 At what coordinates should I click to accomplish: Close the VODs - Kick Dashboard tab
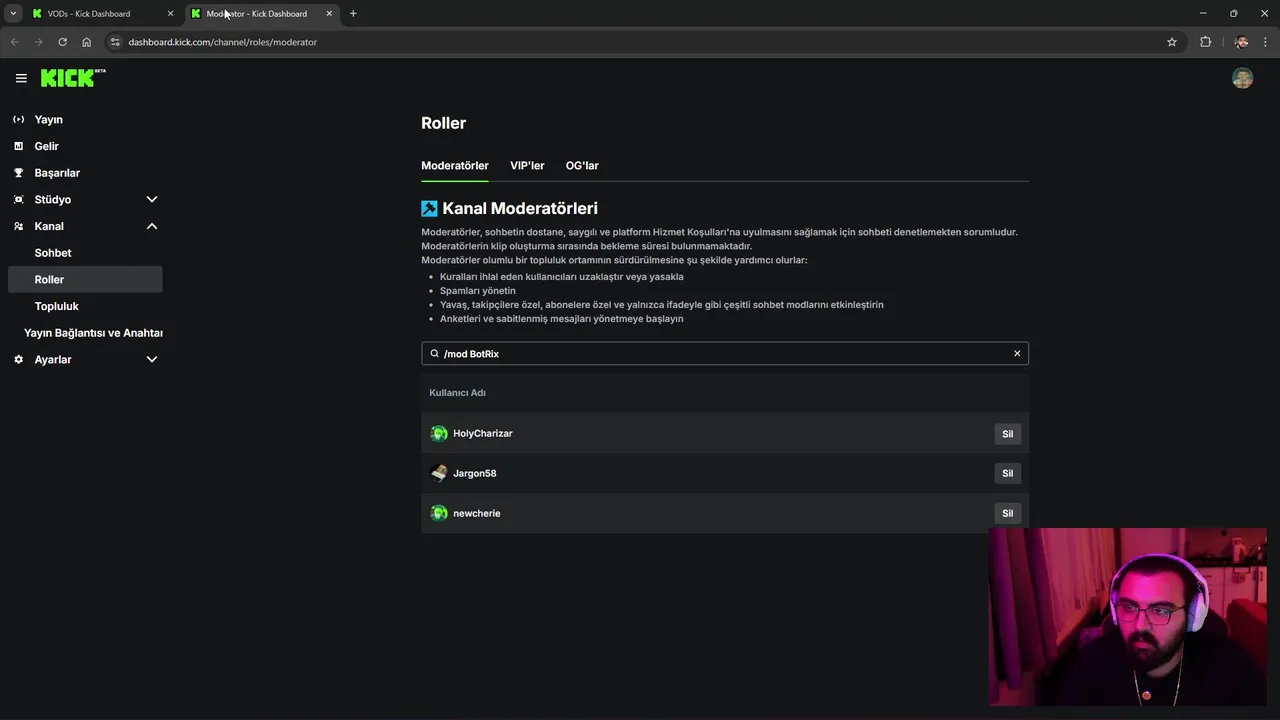pyautogui.click(x=170, y=14)
